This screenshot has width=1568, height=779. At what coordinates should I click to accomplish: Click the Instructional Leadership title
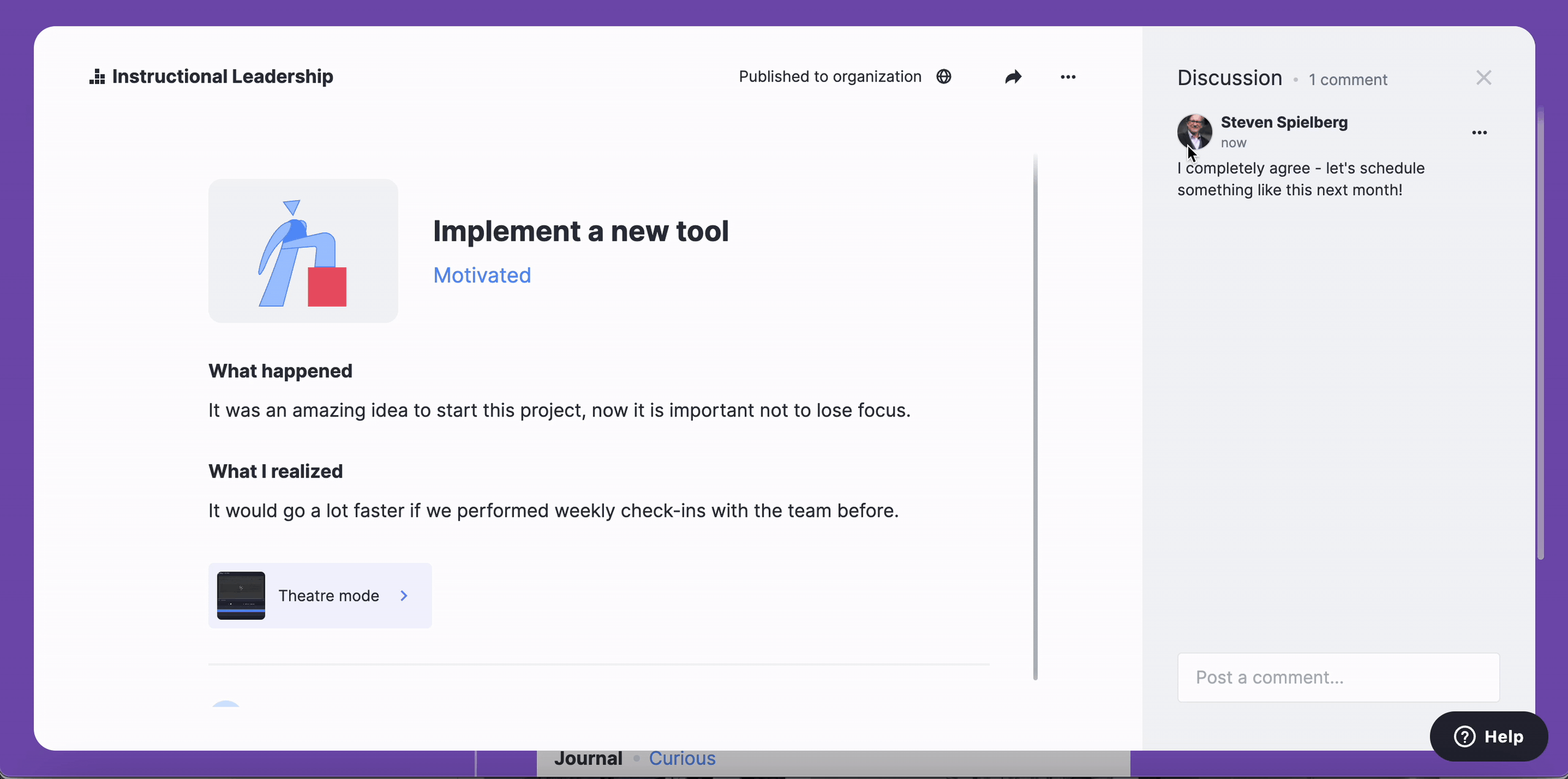click(222, 77)
